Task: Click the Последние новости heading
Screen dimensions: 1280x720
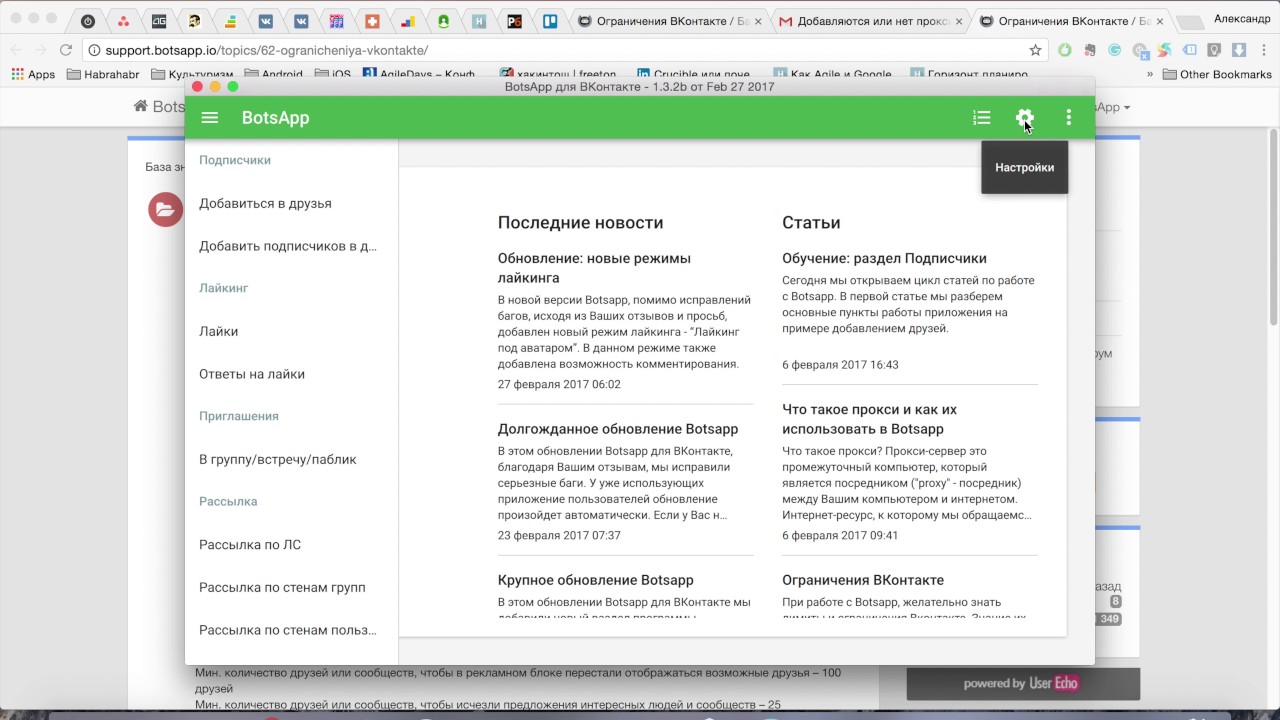Action: point(580,223)
